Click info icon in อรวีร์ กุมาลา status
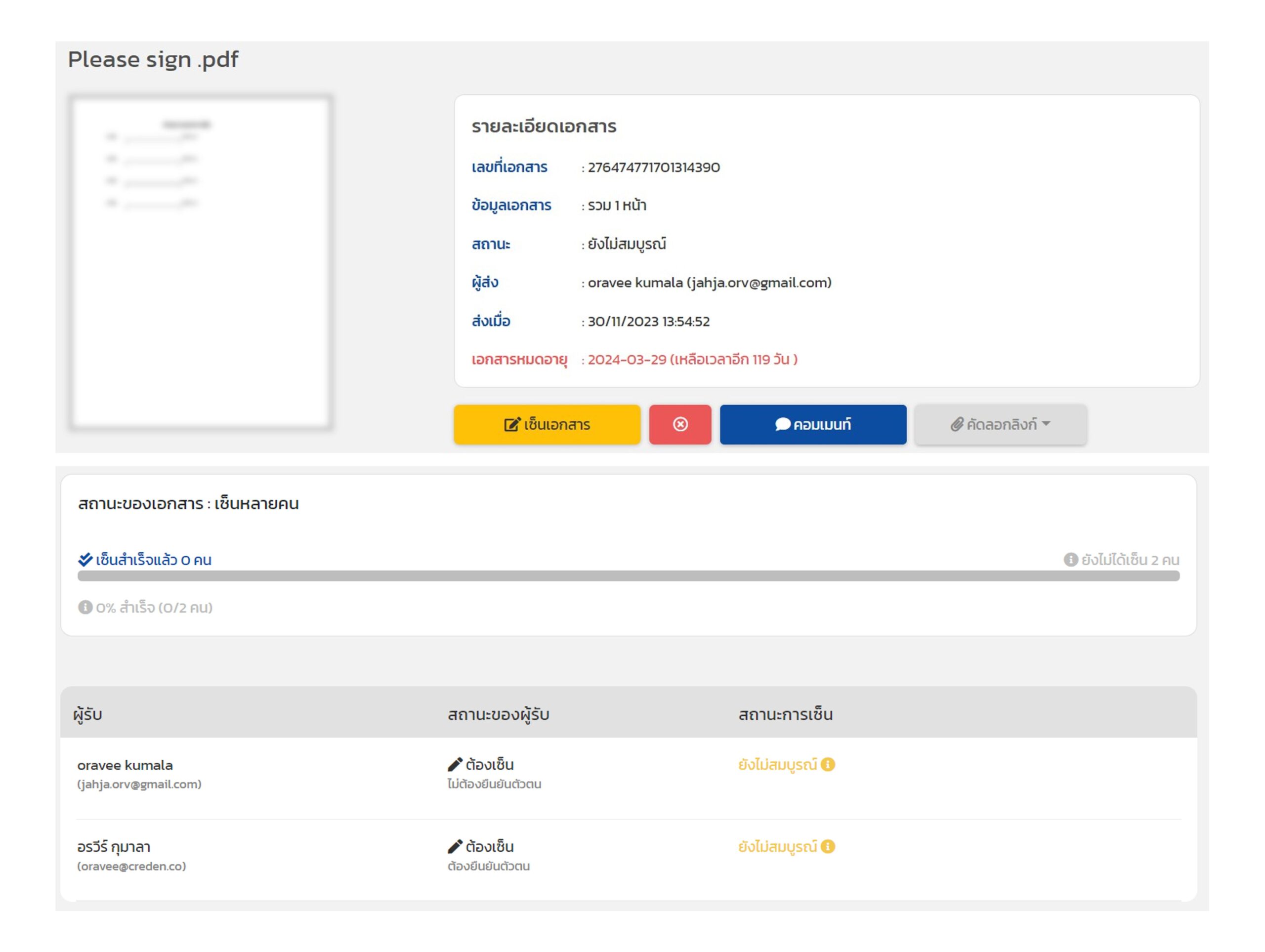The image size is (1265, 952). [828, 846]
